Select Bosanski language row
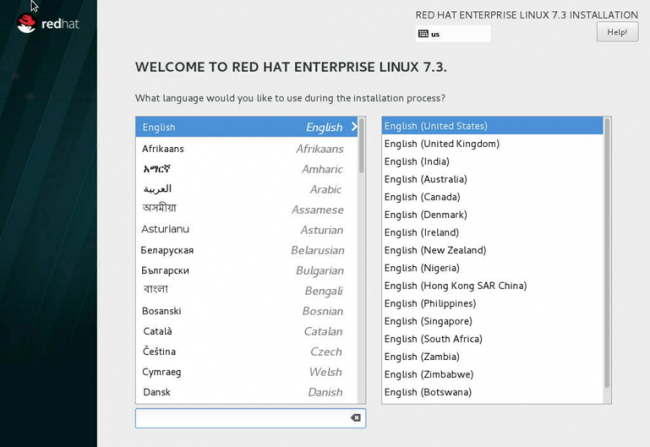 tap(247, 311)
